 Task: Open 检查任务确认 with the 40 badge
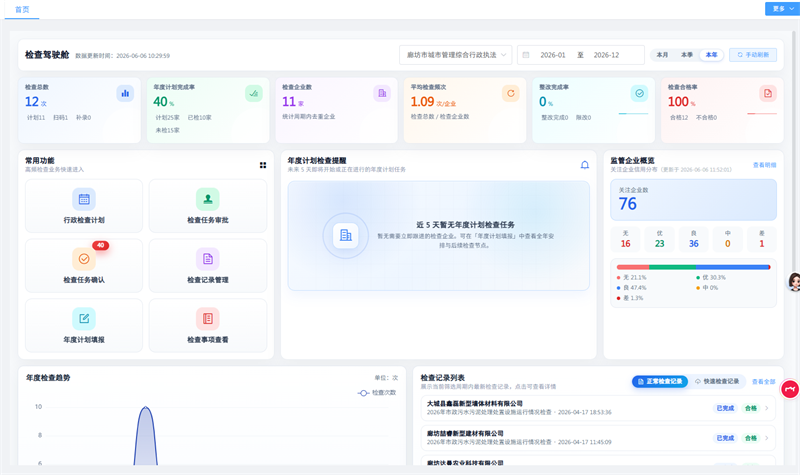[84, 259]
